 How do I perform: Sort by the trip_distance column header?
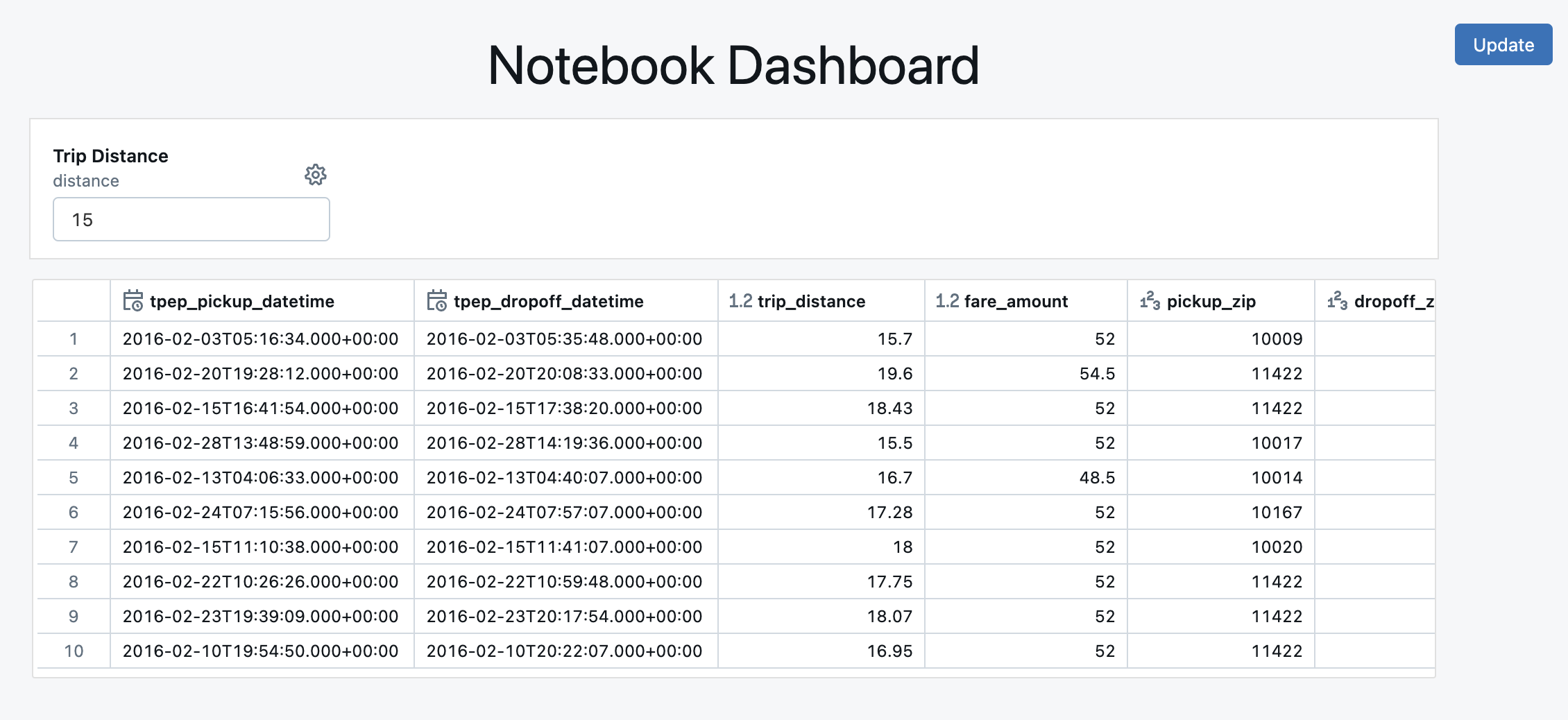810,300
